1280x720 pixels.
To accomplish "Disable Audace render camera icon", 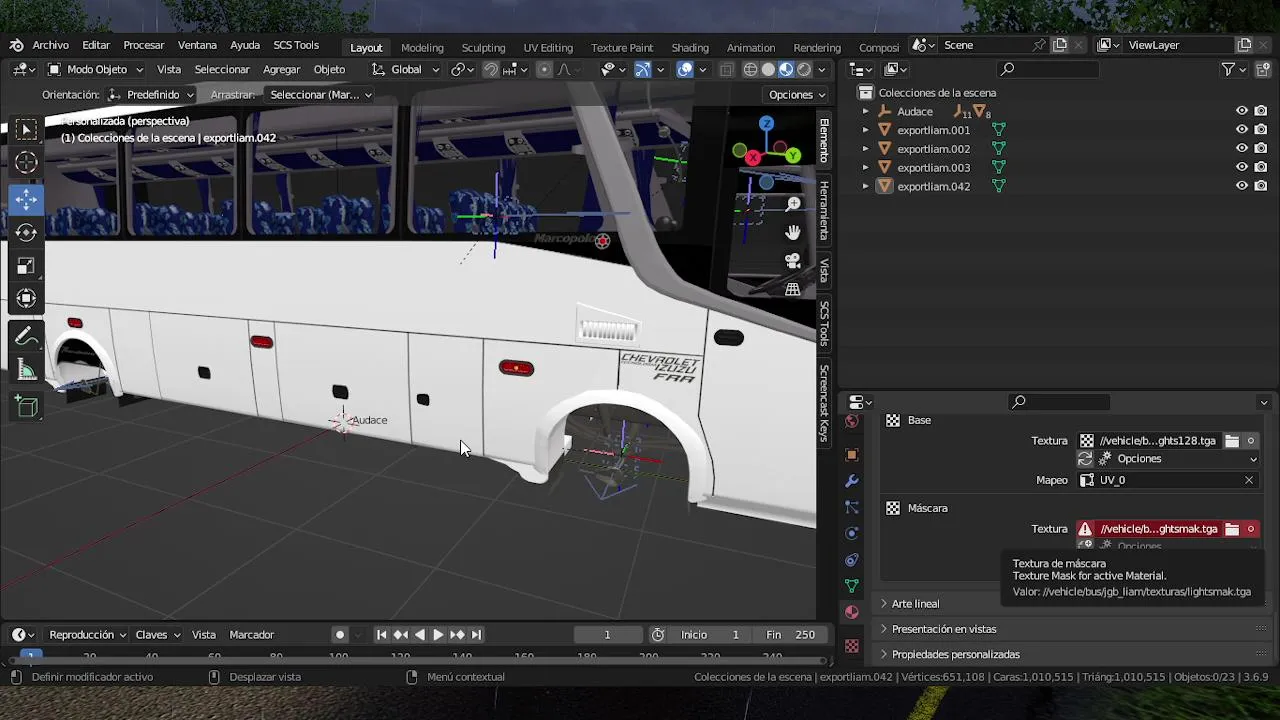I will click(x=1261, y=111).
